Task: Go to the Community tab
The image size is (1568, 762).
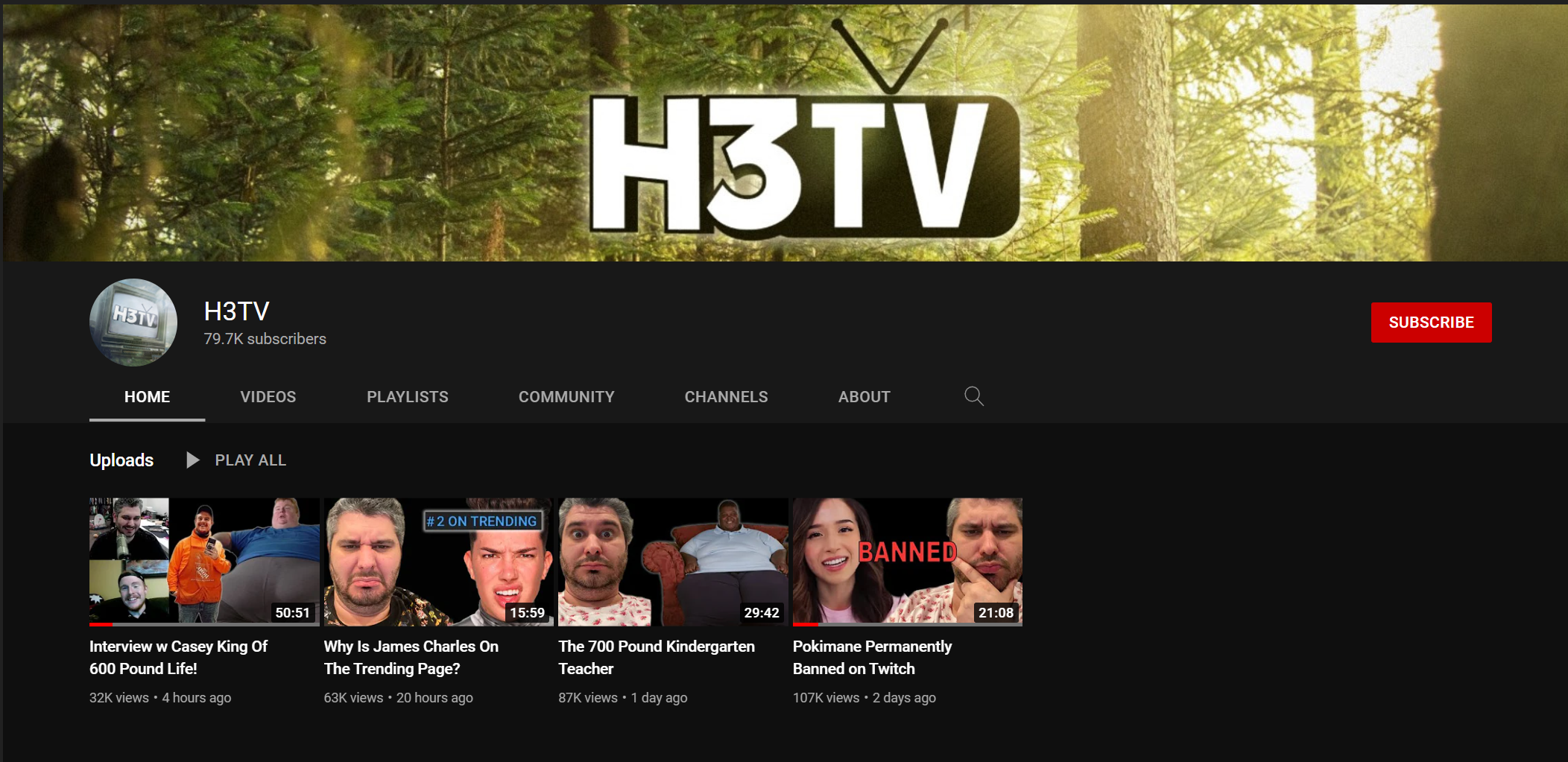Action: pos(566,397)
